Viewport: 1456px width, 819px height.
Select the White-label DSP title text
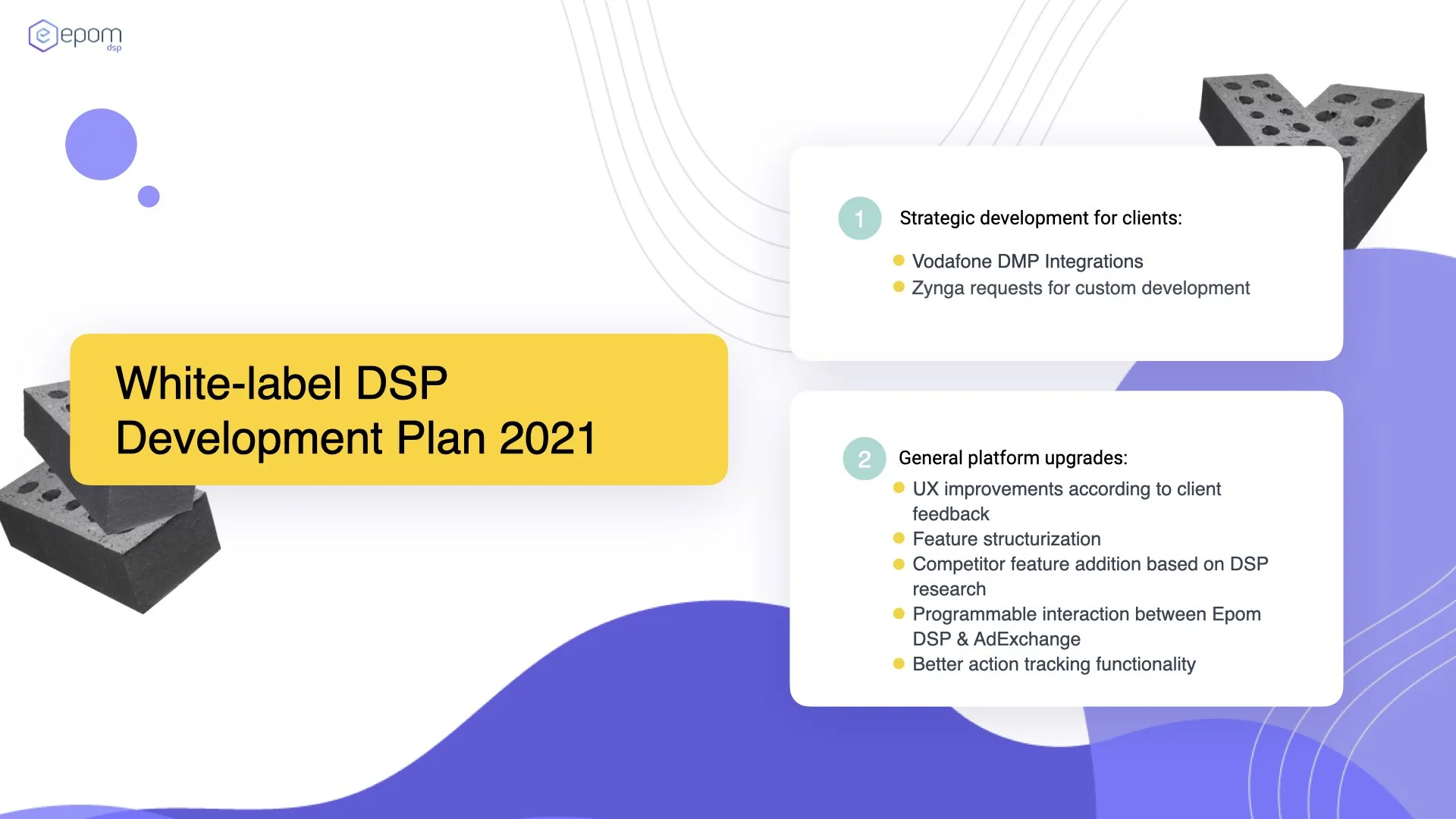point(281,383)
